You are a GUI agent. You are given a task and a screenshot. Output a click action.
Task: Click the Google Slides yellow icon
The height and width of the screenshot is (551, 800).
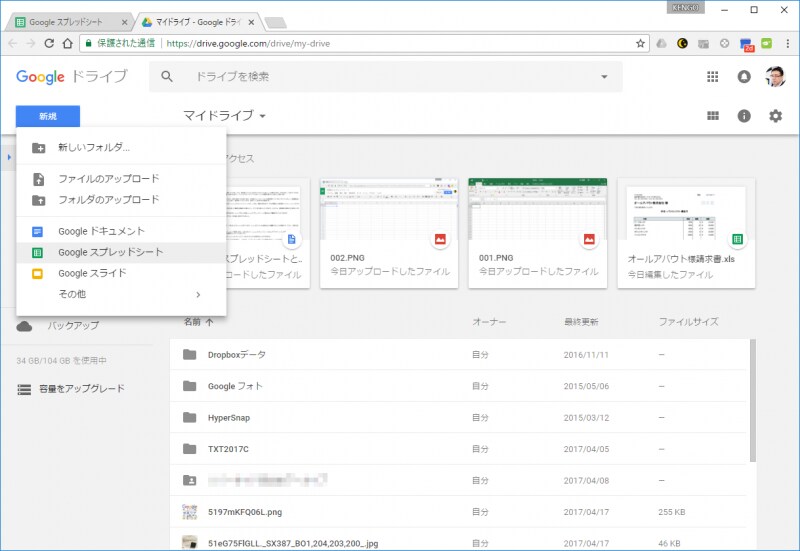[38, 273]
